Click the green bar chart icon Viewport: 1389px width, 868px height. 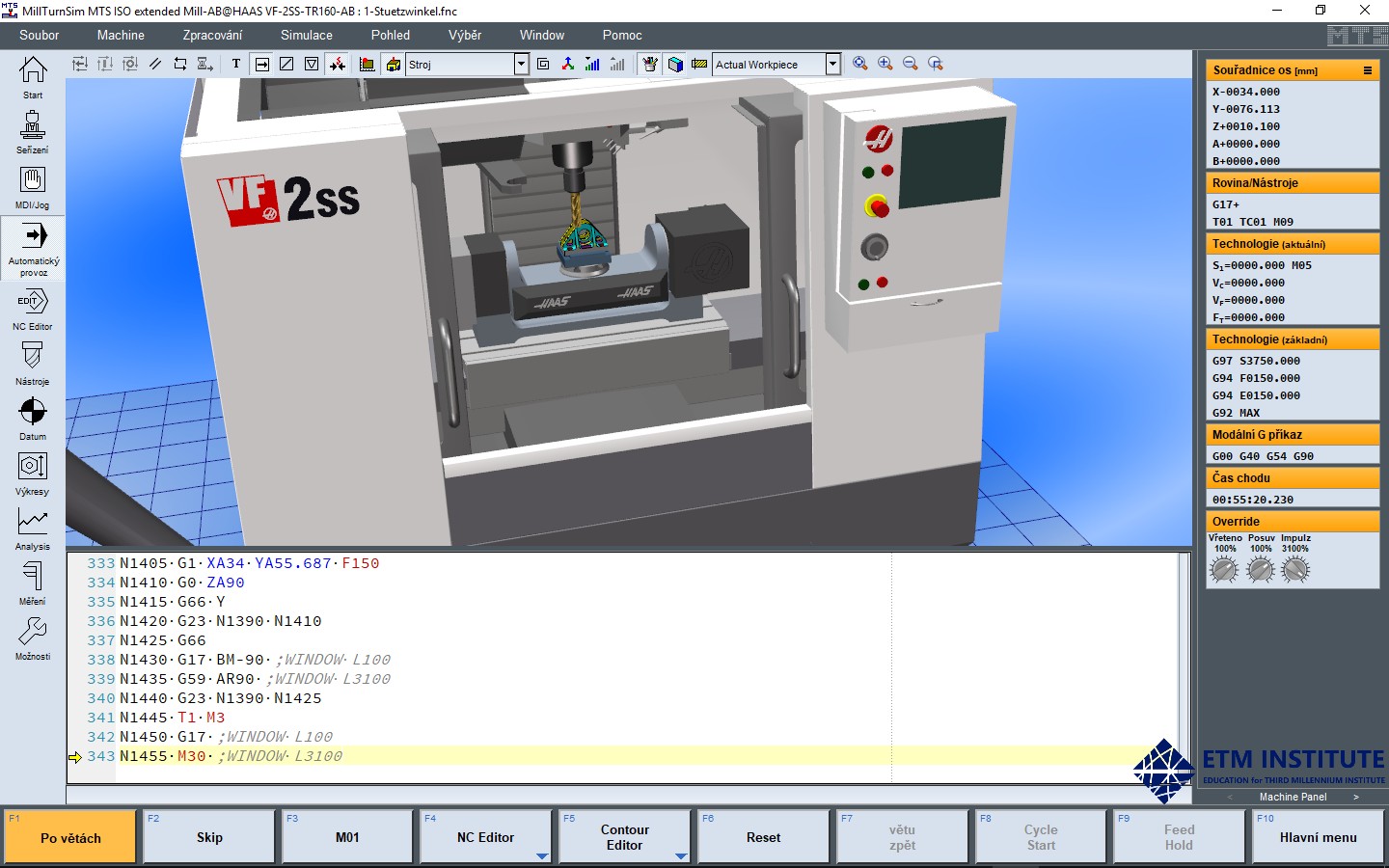(592, 64)
